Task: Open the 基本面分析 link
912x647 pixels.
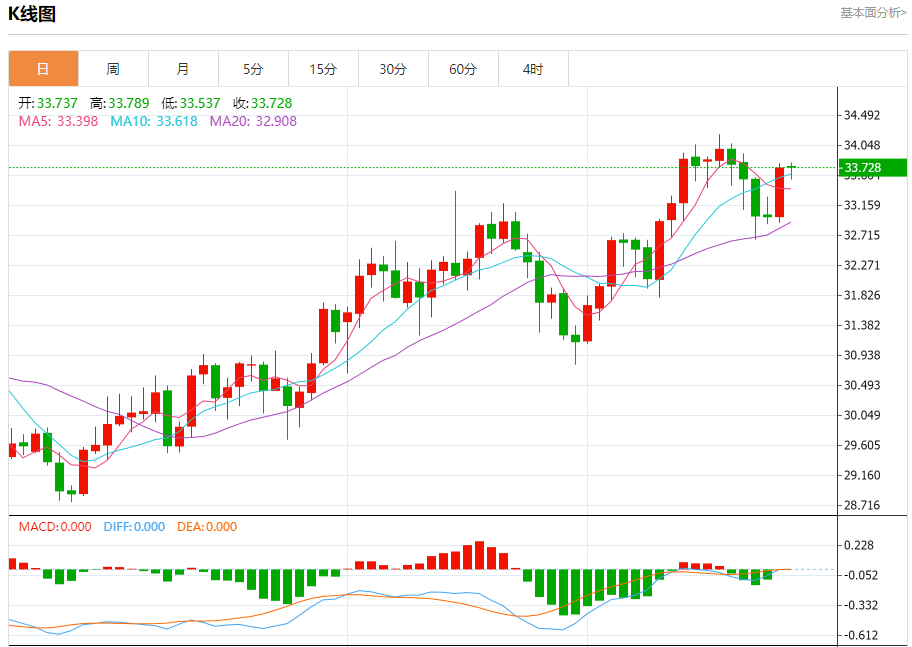Action: coord(873,13)
